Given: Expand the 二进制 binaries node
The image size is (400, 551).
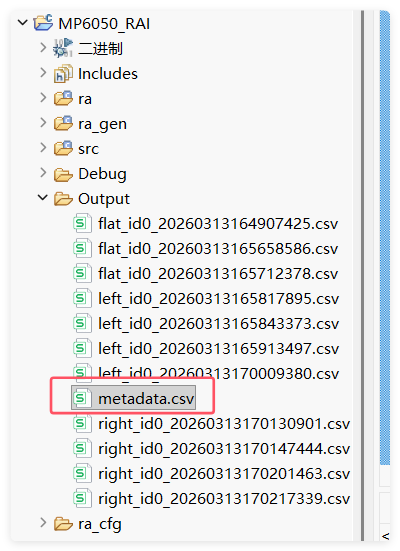Looking at the screenshot, I should (x=43, y=47).
